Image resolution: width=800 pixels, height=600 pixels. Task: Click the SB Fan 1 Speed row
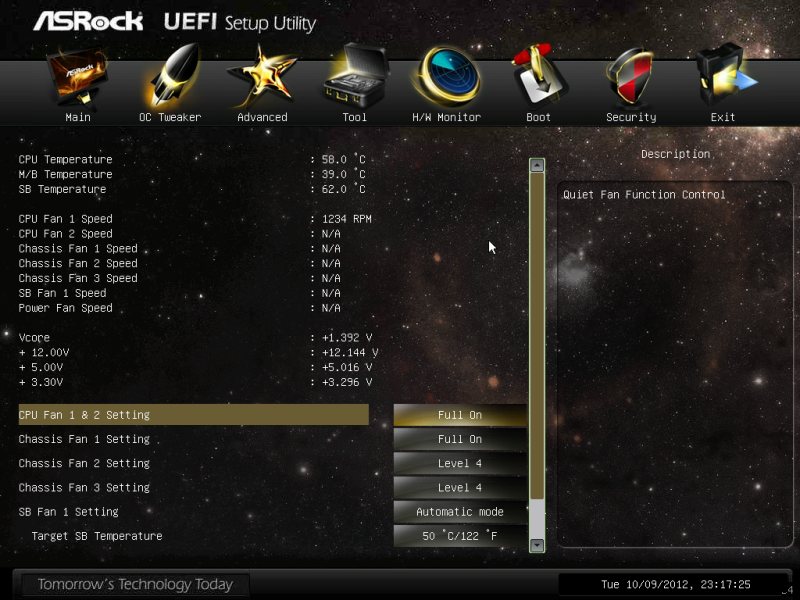click(x=180, y=293)
